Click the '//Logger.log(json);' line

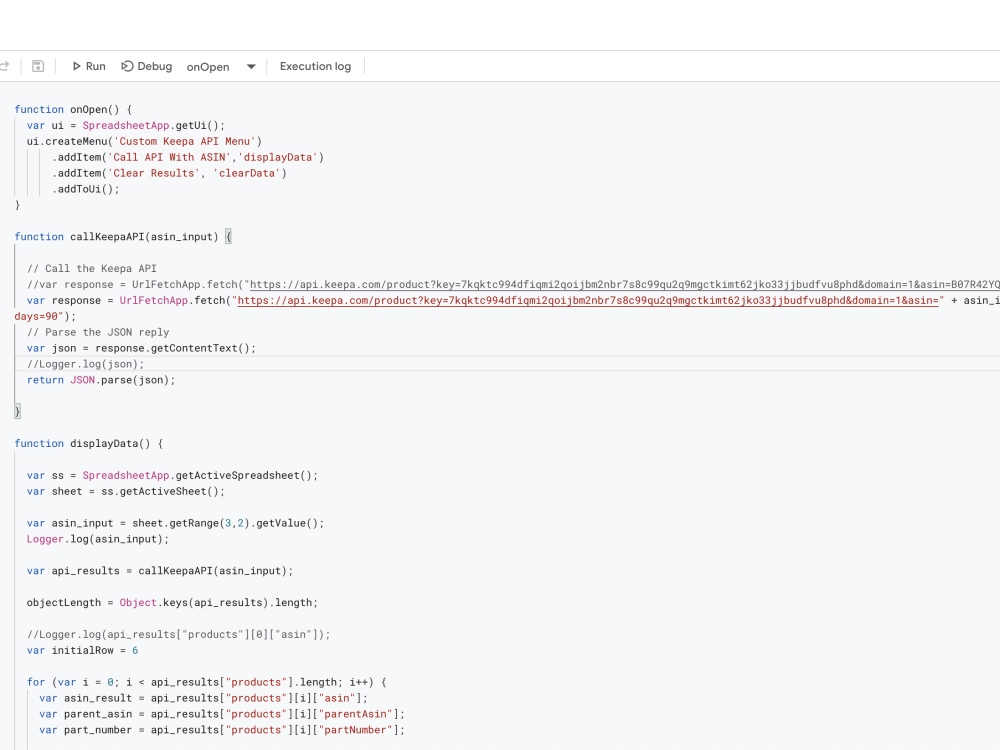click(x=85, y=364)
